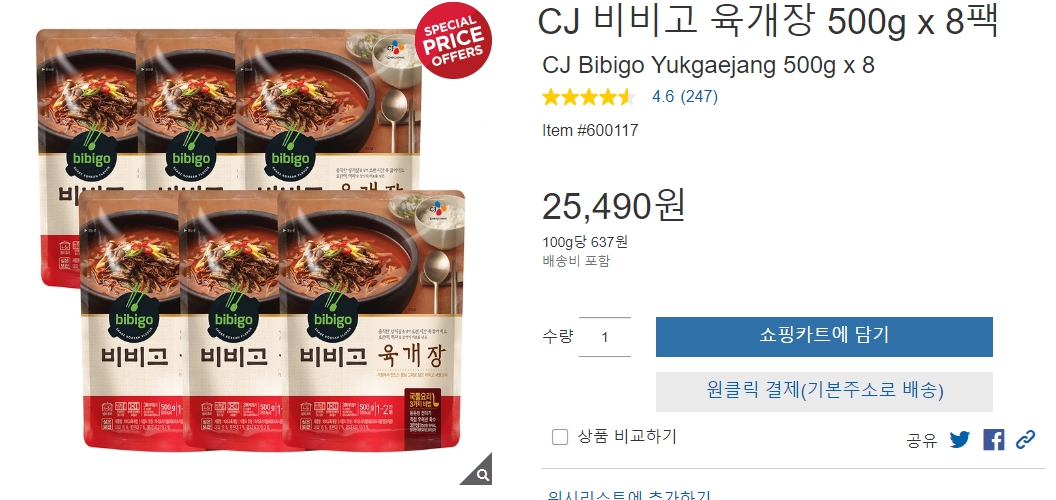The width and height of the screenshot is (1056, 500).
Task: Share product on Twitter
Action: coord(960,440)
